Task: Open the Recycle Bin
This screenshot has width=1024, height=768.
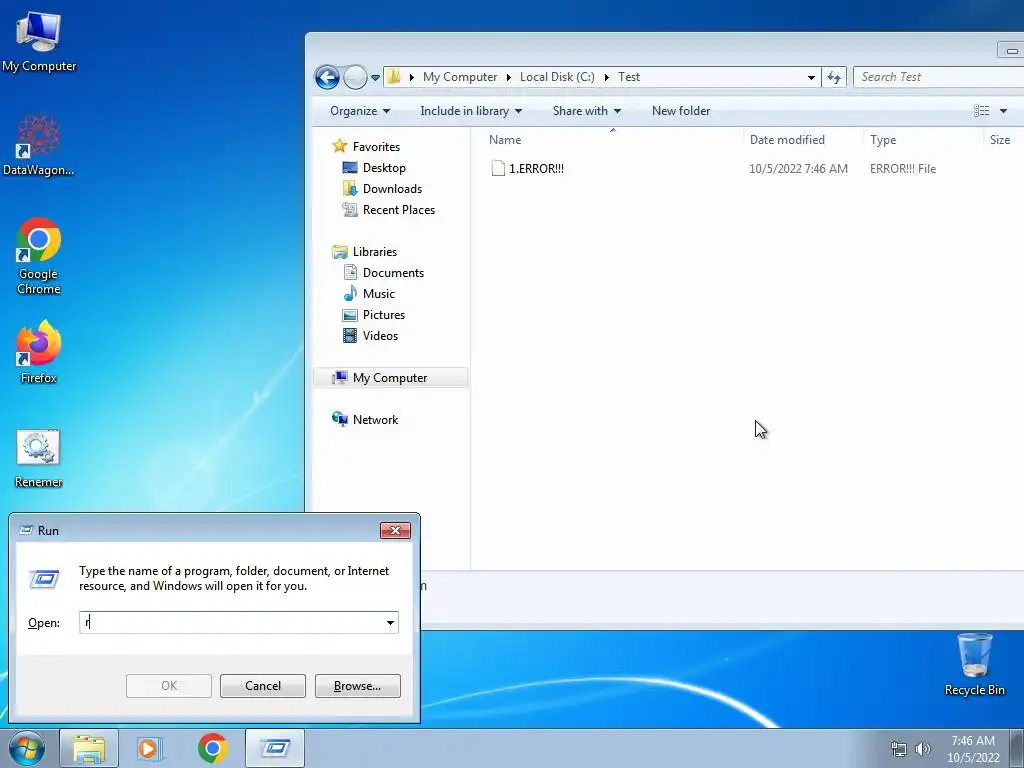Action: click(974, 664)
